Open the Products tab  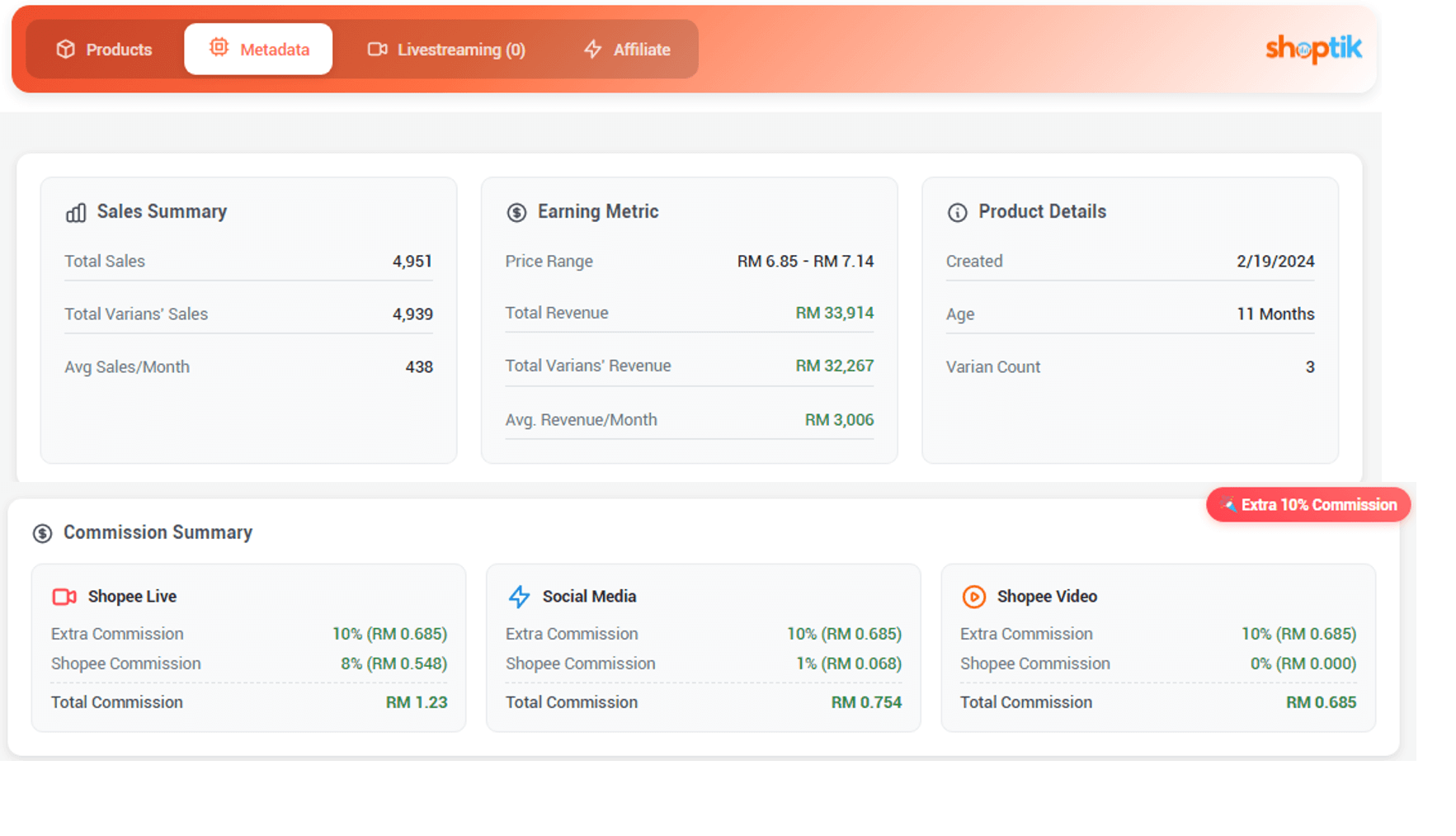pos(104,50)
